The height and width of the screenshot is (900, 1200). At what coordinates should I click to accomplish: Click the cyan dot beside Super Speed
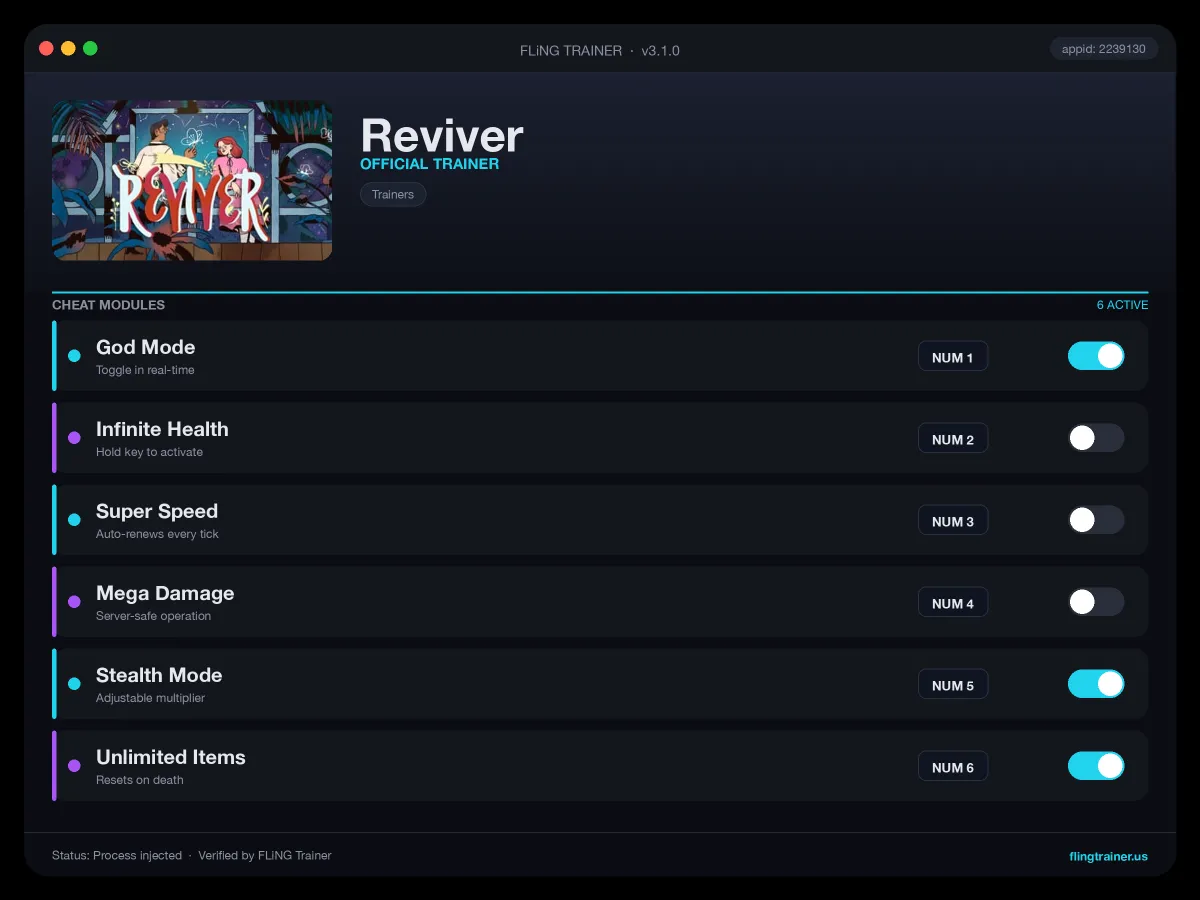pyautogui.click(x=74, y=520)
